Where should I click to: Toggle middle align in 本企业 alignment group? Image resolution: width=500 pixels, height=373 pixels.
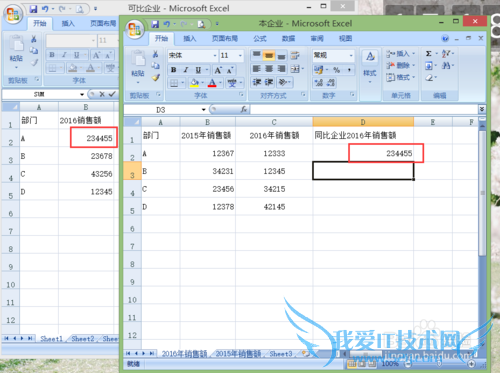[269, 55]
